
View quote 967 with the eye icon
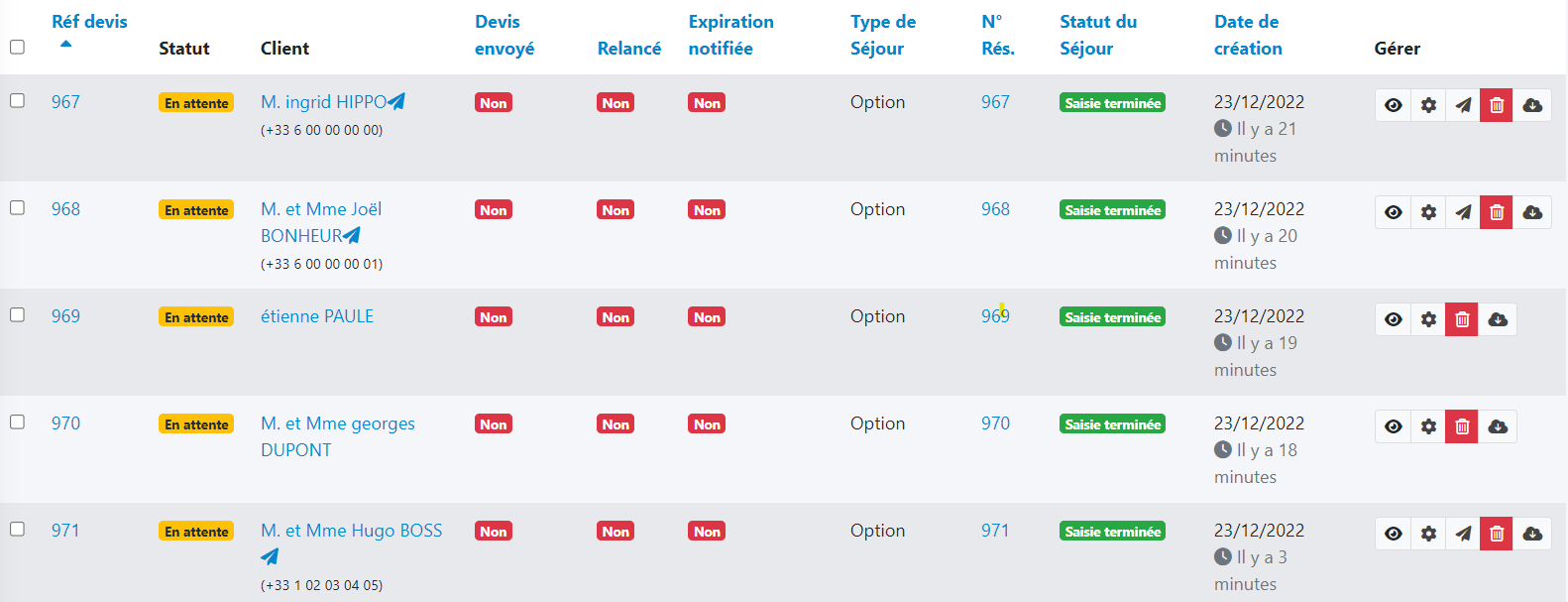pos(1393,105)
